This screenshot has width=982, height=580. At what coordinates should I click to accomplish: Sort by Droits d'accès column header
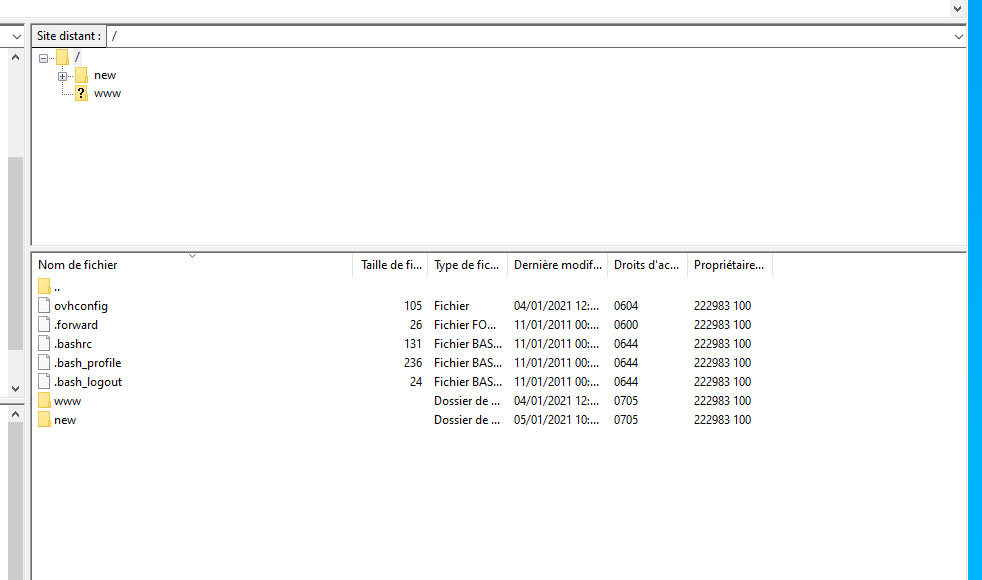point(646,265)
